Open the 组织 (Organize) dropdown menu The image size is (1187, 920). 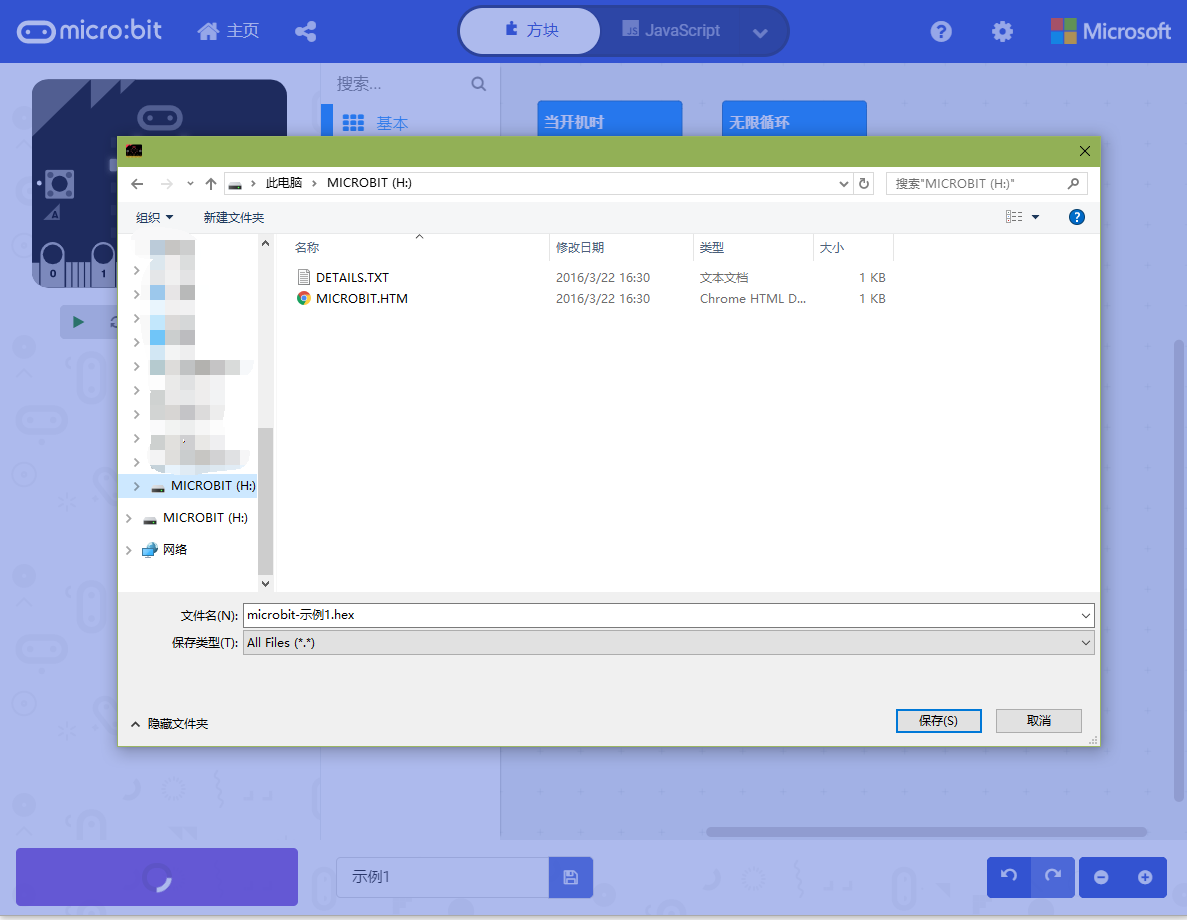click(x=155, y=217)
